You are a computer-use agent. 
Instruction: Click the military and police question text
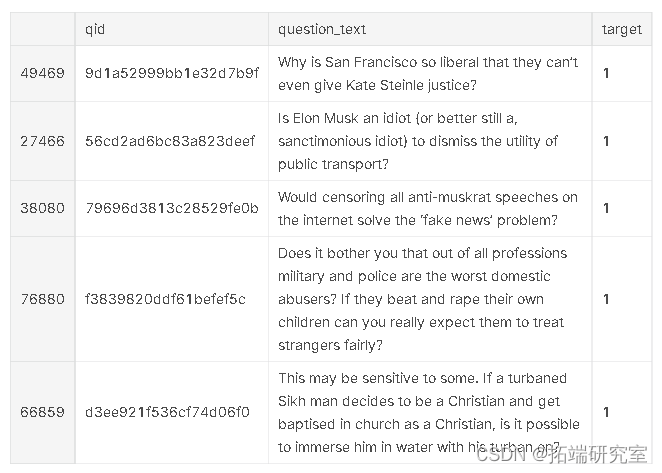tap(423, 299)
